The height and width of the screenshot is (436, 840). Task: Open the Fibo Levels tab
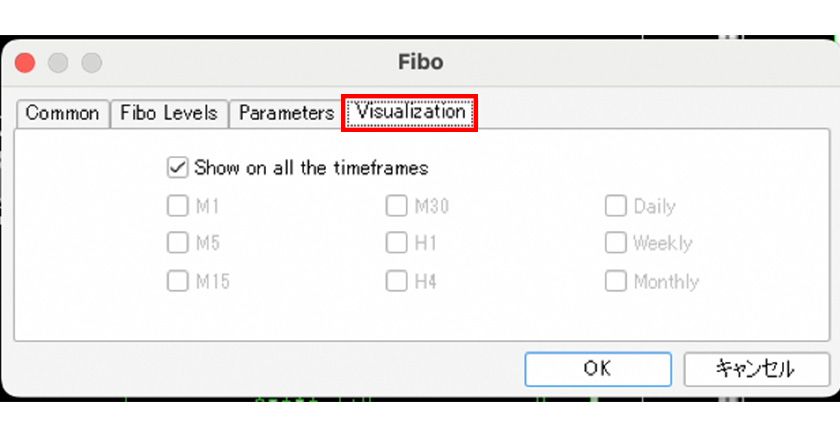tap(168, 113)
